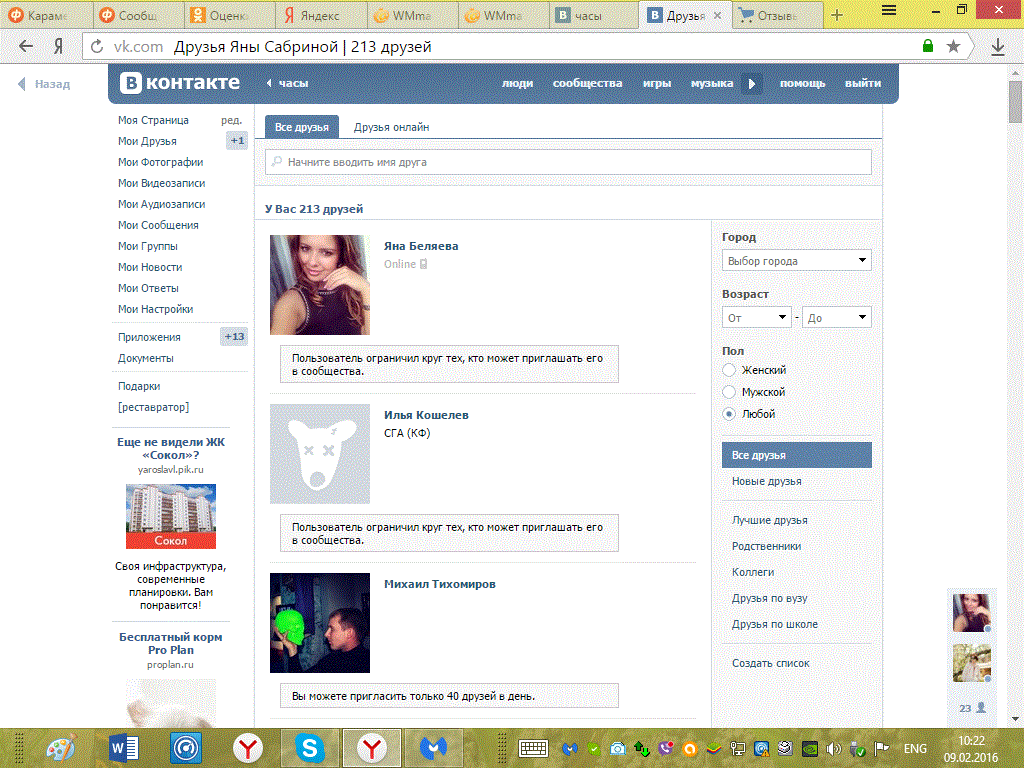Click the VKontakte logo
Viewport: 1024px width, 768px height.
tap(180, 83)
